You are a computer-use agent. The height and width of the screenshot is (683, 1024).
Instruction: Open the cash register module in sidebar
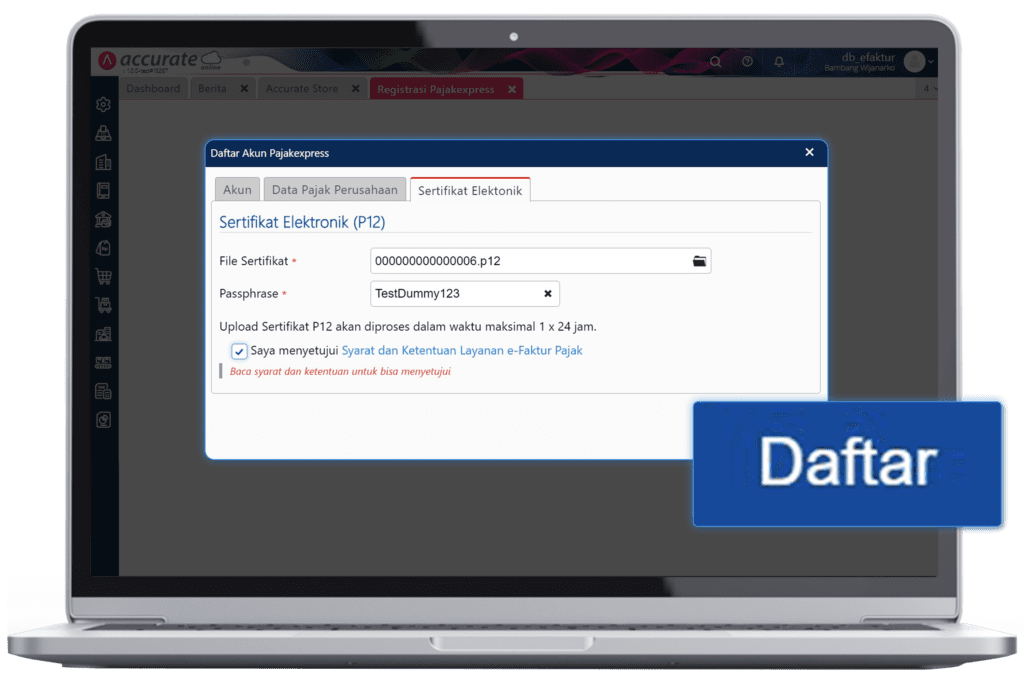coord(103,133)
